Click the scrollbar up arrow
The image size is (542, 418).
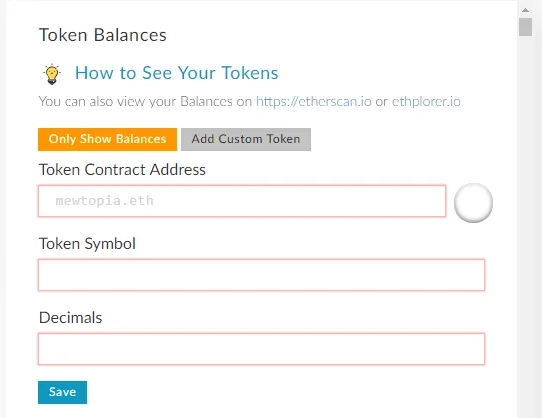pyautogui.click(x=525, y=10)
